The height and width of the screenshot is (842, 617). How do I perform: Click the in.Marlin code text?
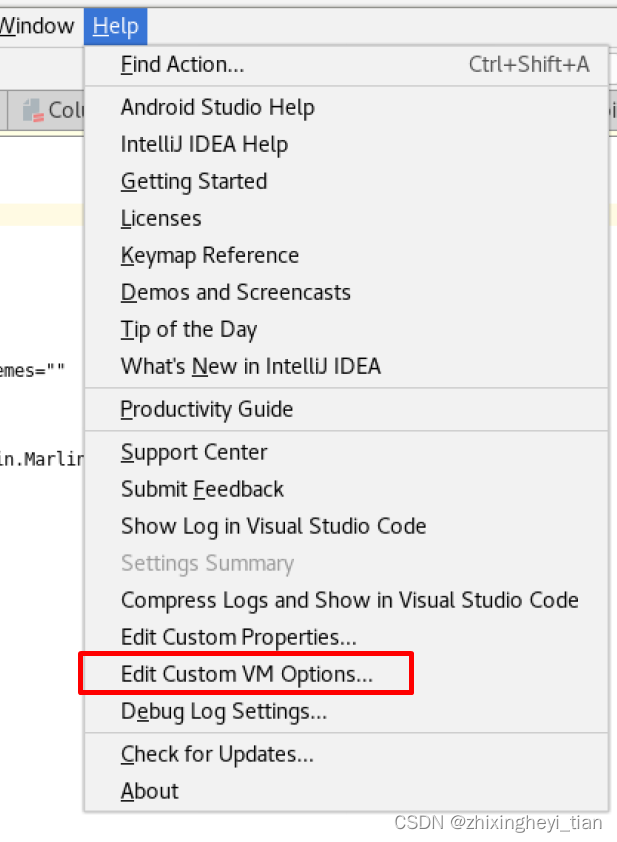(42, 459)
